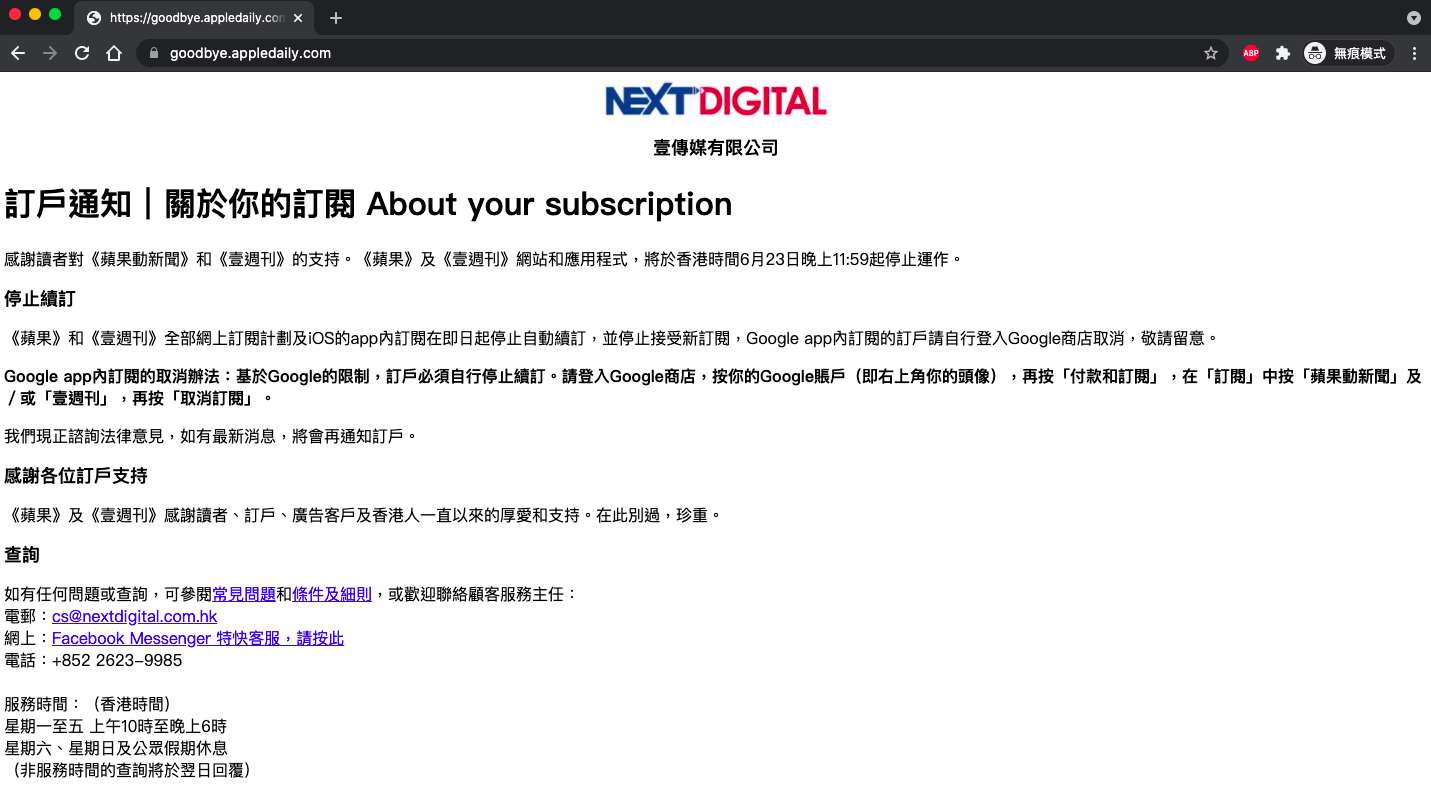Click the yellow minimize window button
The image size is (1431, 786).
pos(35,14)
